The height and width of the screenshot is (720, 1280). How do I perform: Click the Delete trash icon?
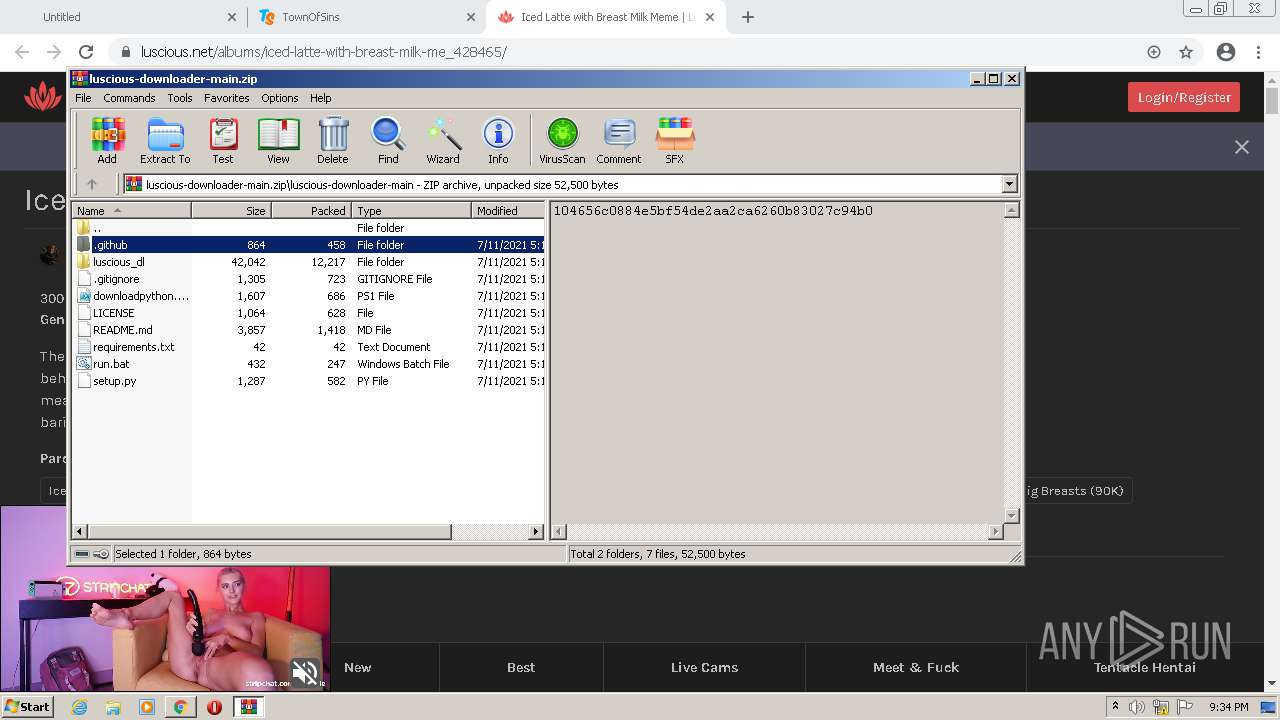click(333, 140)
